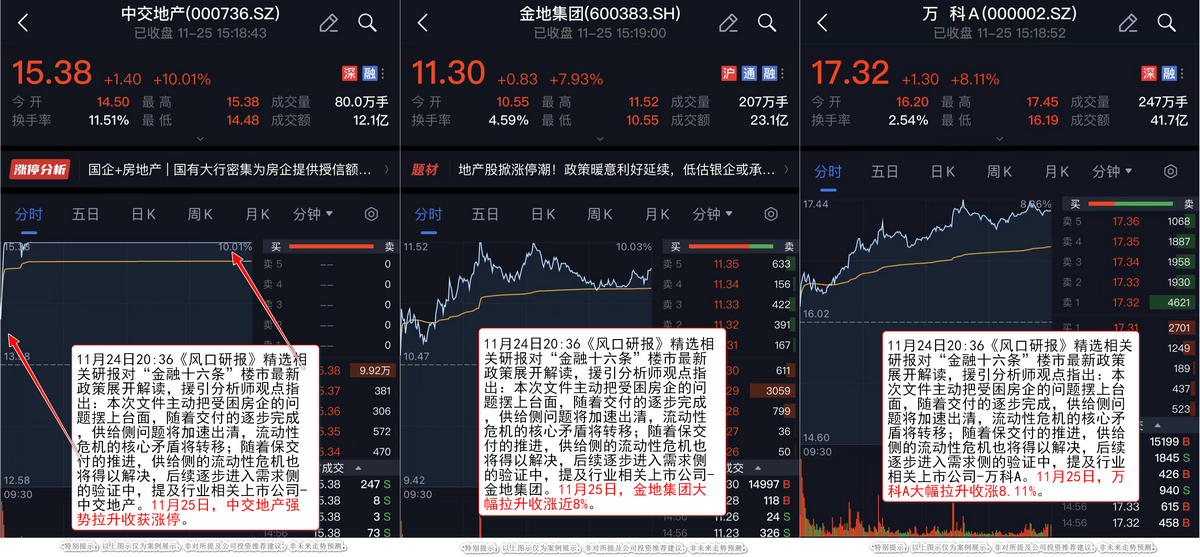The image size is (1200, 557).
Task: Open chart settings icon in 金地集团 panel
Action: point(771,214)
